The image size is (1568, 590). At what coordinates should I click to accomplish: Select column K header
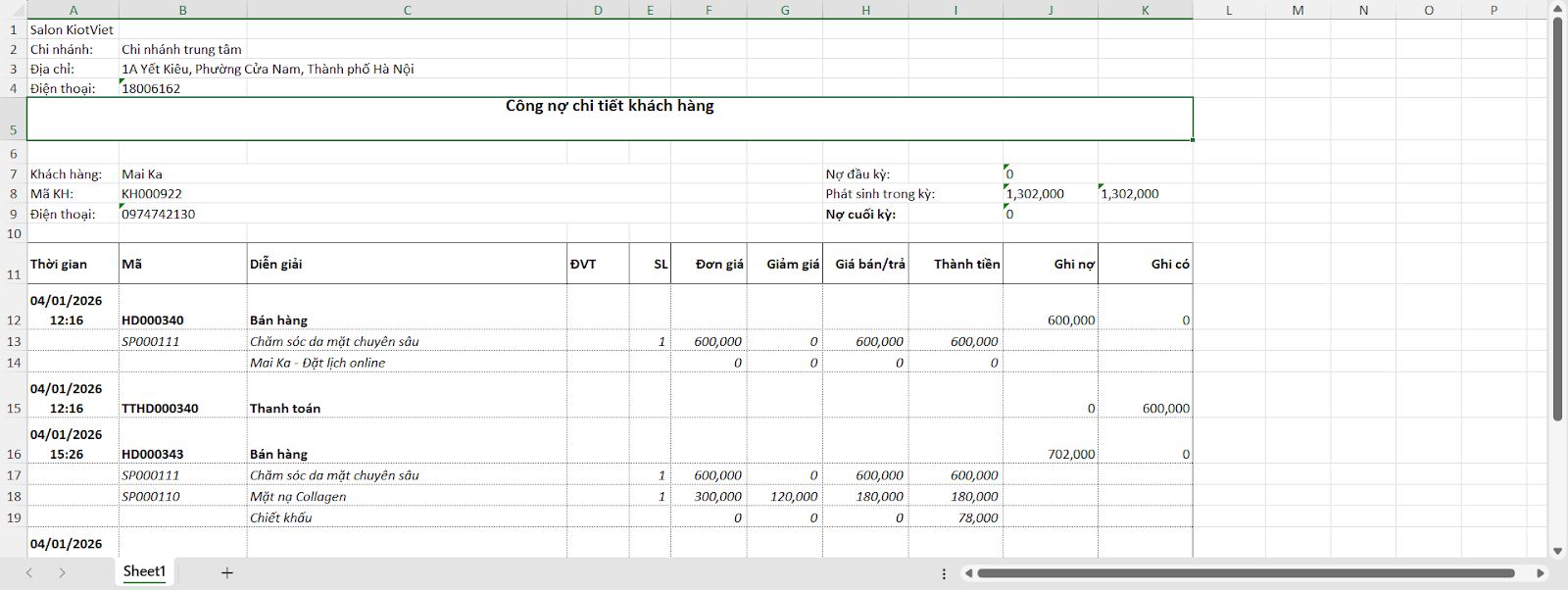coord(1146,10)
